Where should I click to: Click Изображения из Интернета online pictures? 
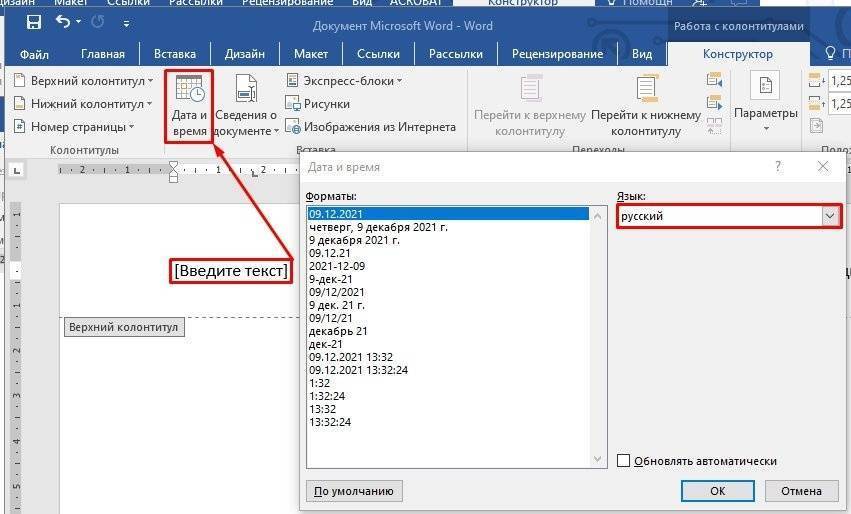370,127
